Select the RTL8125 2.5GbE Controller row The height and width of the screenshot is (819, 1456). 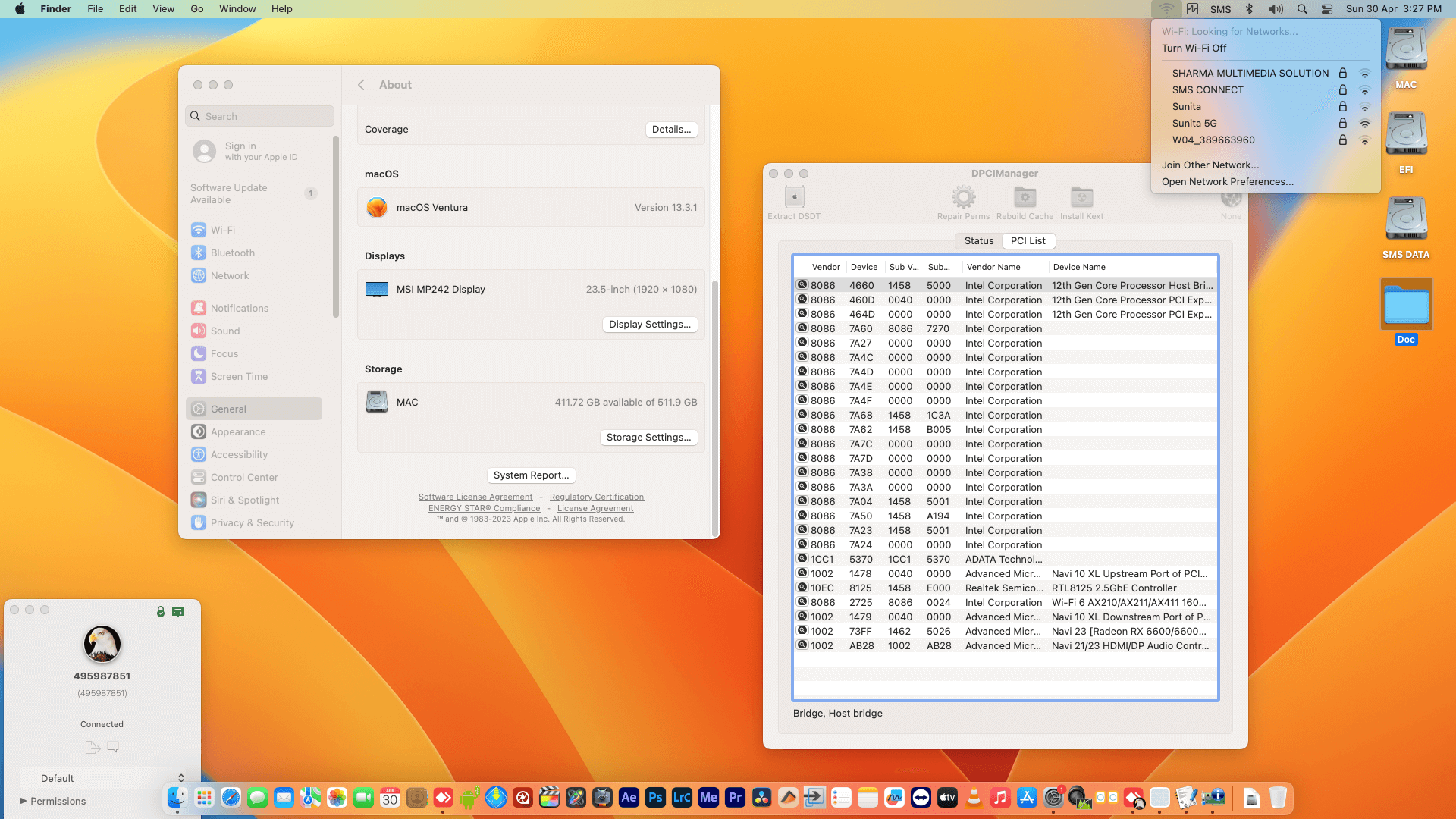pyautogui.click(x=1006, y=588)
